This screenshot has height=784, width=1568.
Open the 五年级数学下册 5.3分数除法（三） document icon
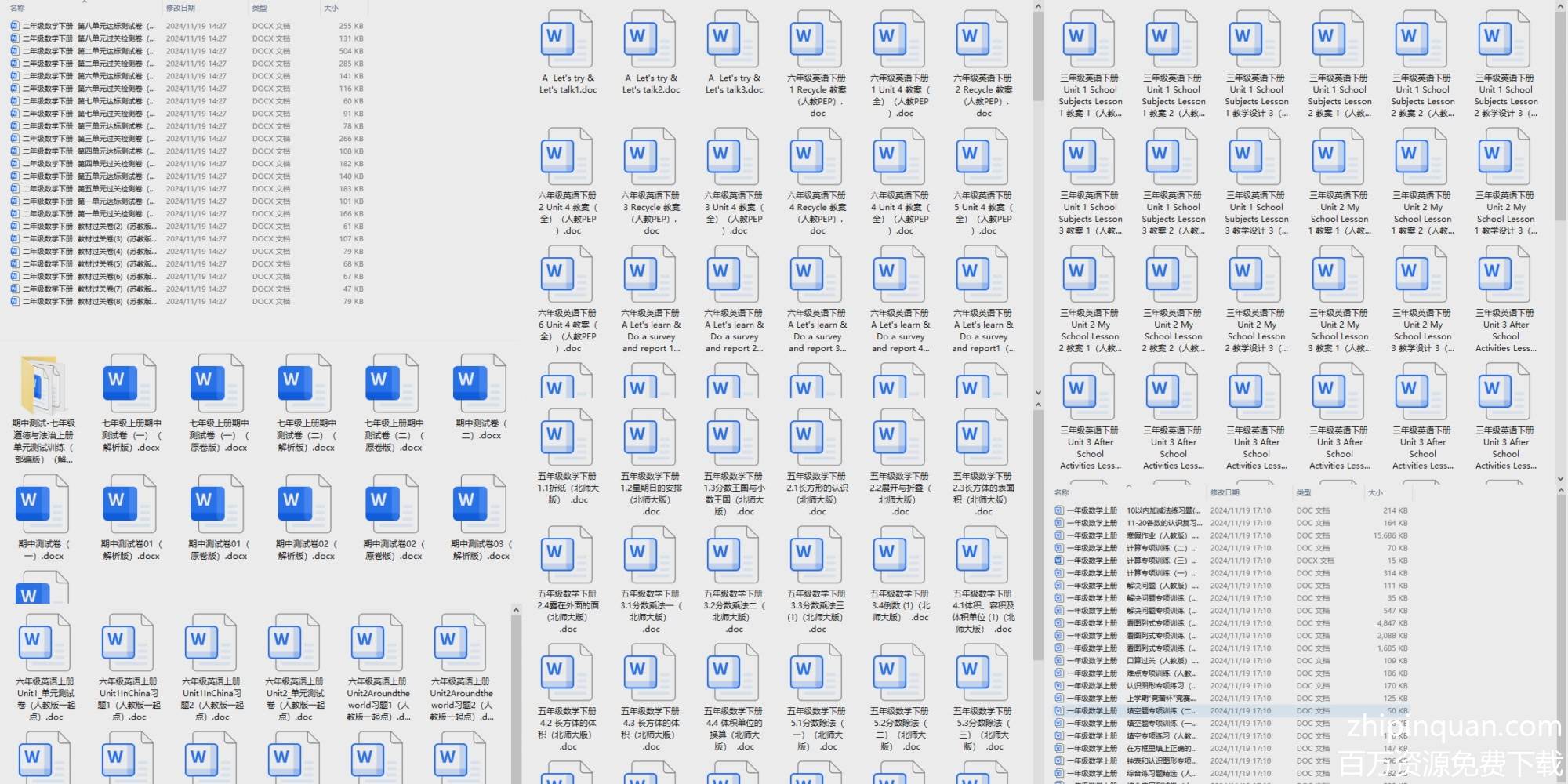coord(982,673)
